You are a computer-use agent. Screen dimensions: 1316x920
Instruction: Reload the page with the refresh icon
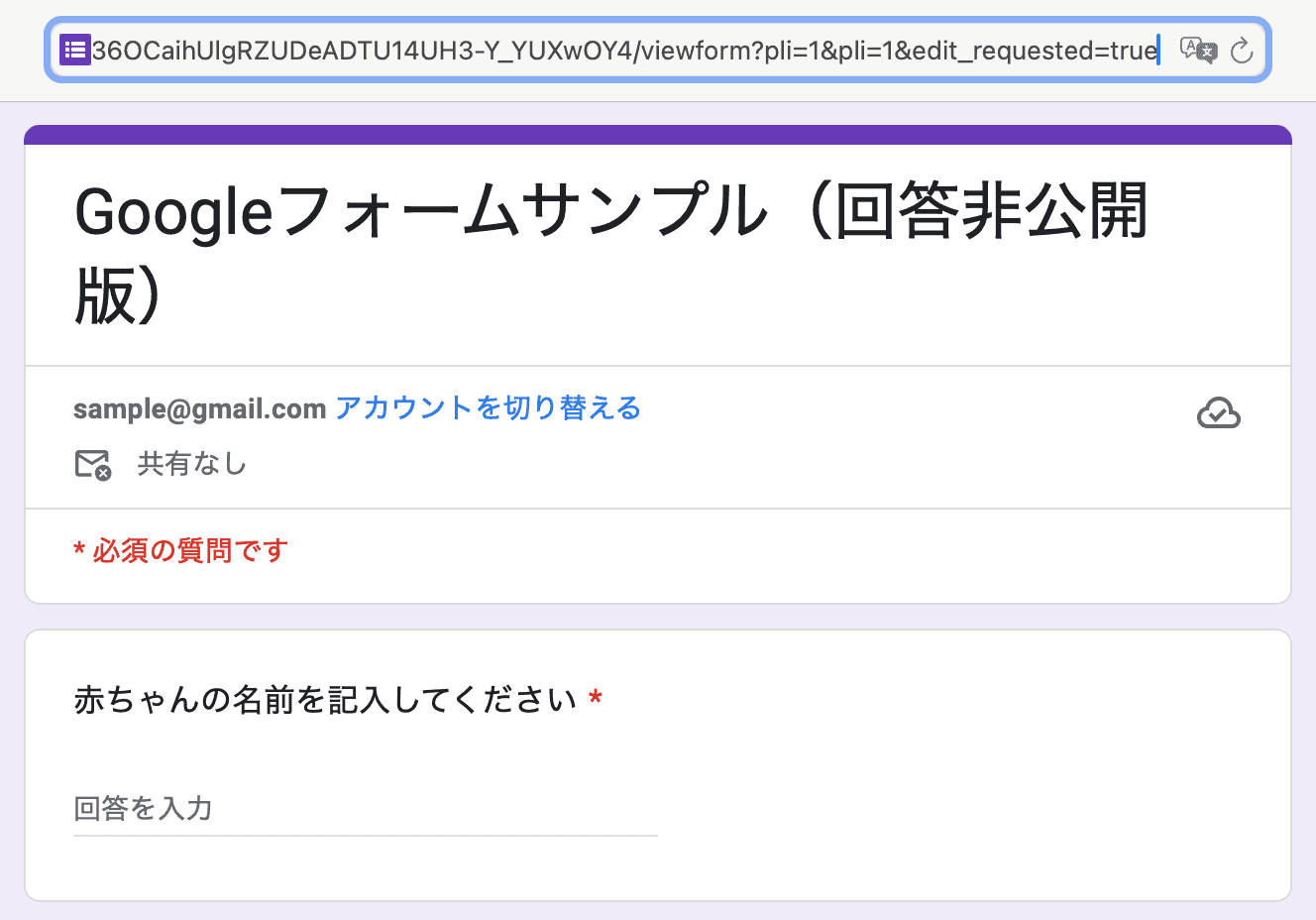pyautogui.click(x=1242, y=51)
